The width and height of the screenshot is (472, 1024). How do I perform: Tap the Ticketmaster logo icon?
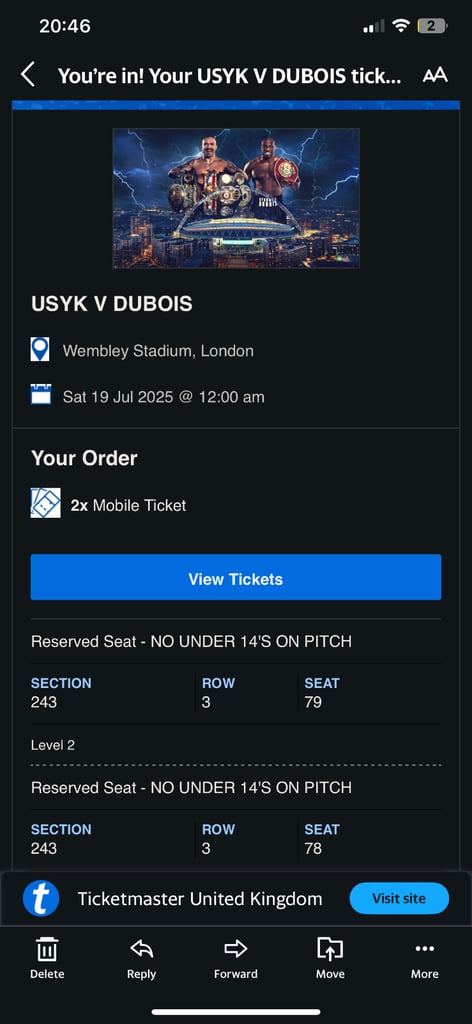[x=41, y=899]
